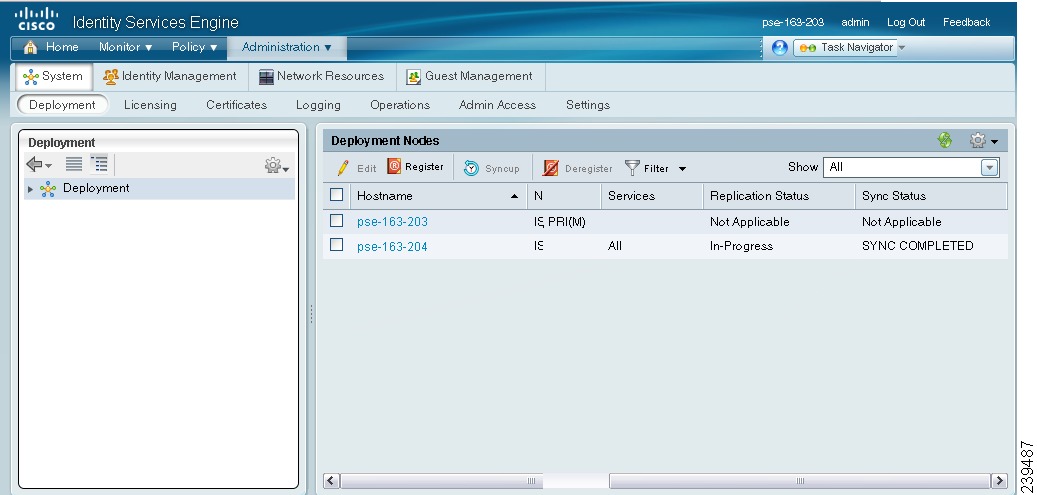Open Deployment Nodes gear settings menu
The height and width of the screenshot is (495, 1037).
983,140
